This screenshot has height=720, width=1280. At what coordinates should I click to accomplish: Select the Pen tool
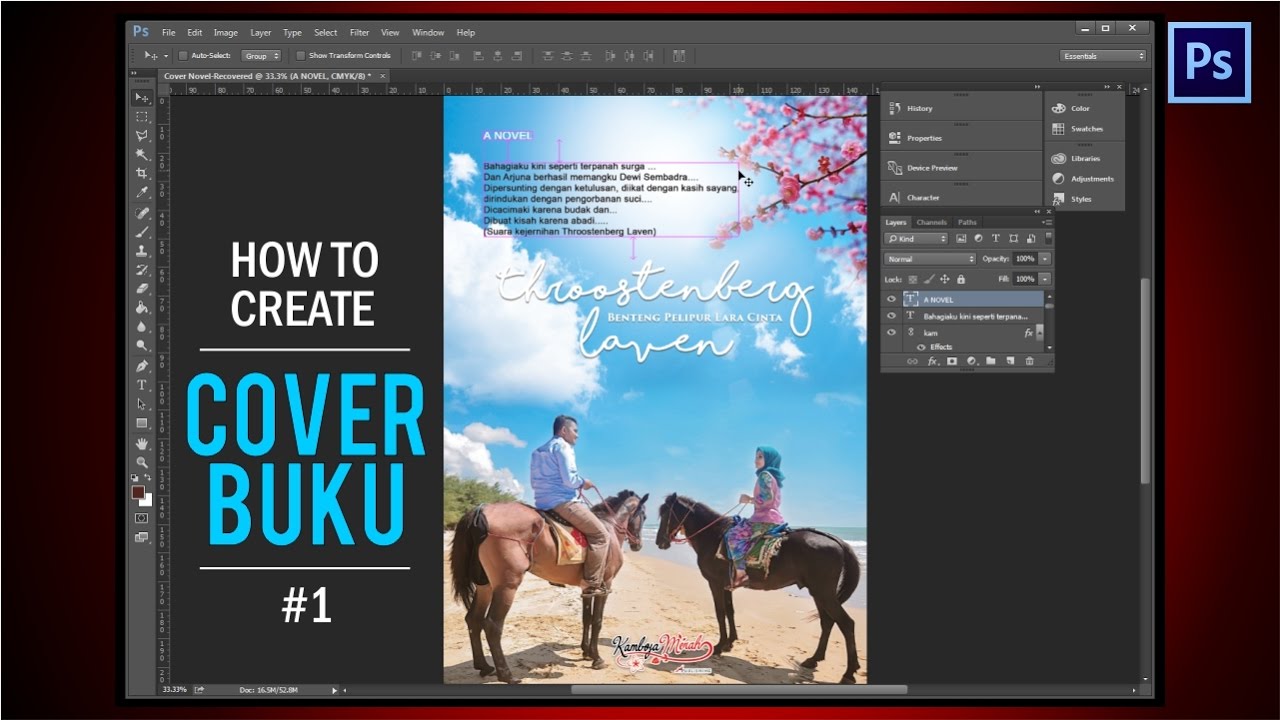point(142,366)
